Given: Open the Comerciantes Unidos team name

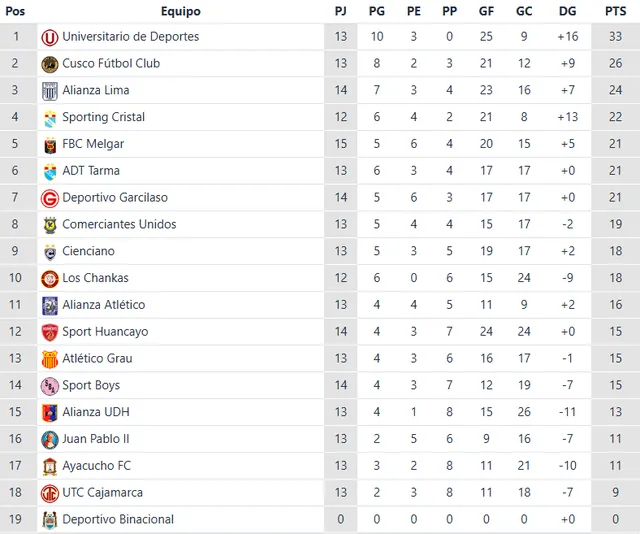Looking at the screenshot, I should coord(119,224).
